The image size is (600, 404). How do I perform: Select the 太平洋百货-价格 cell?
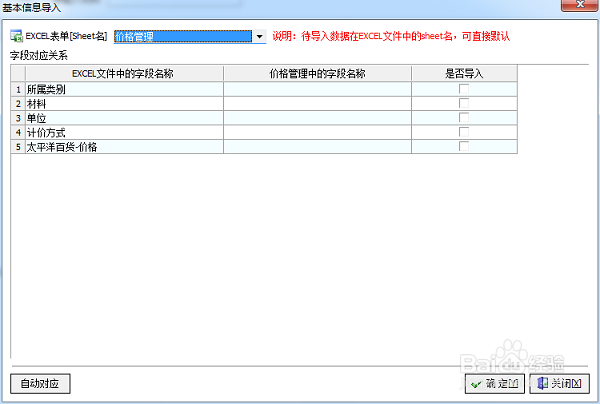tap(124, 147)
